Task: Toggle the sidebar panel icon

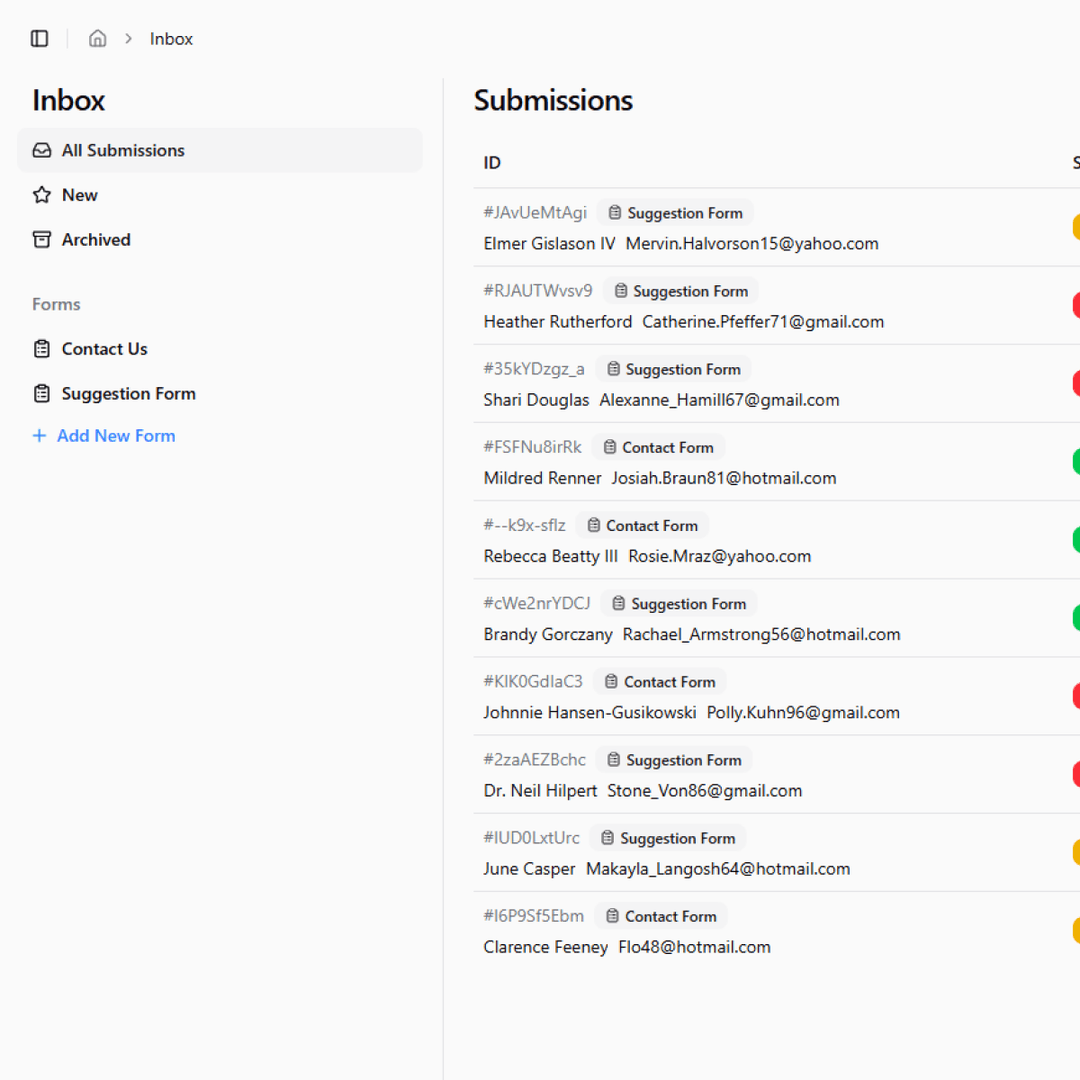Action: 40,39
